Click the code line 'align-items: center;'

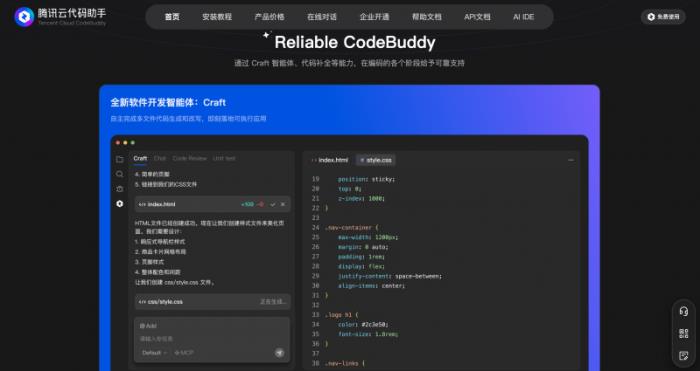click(371, 286)
